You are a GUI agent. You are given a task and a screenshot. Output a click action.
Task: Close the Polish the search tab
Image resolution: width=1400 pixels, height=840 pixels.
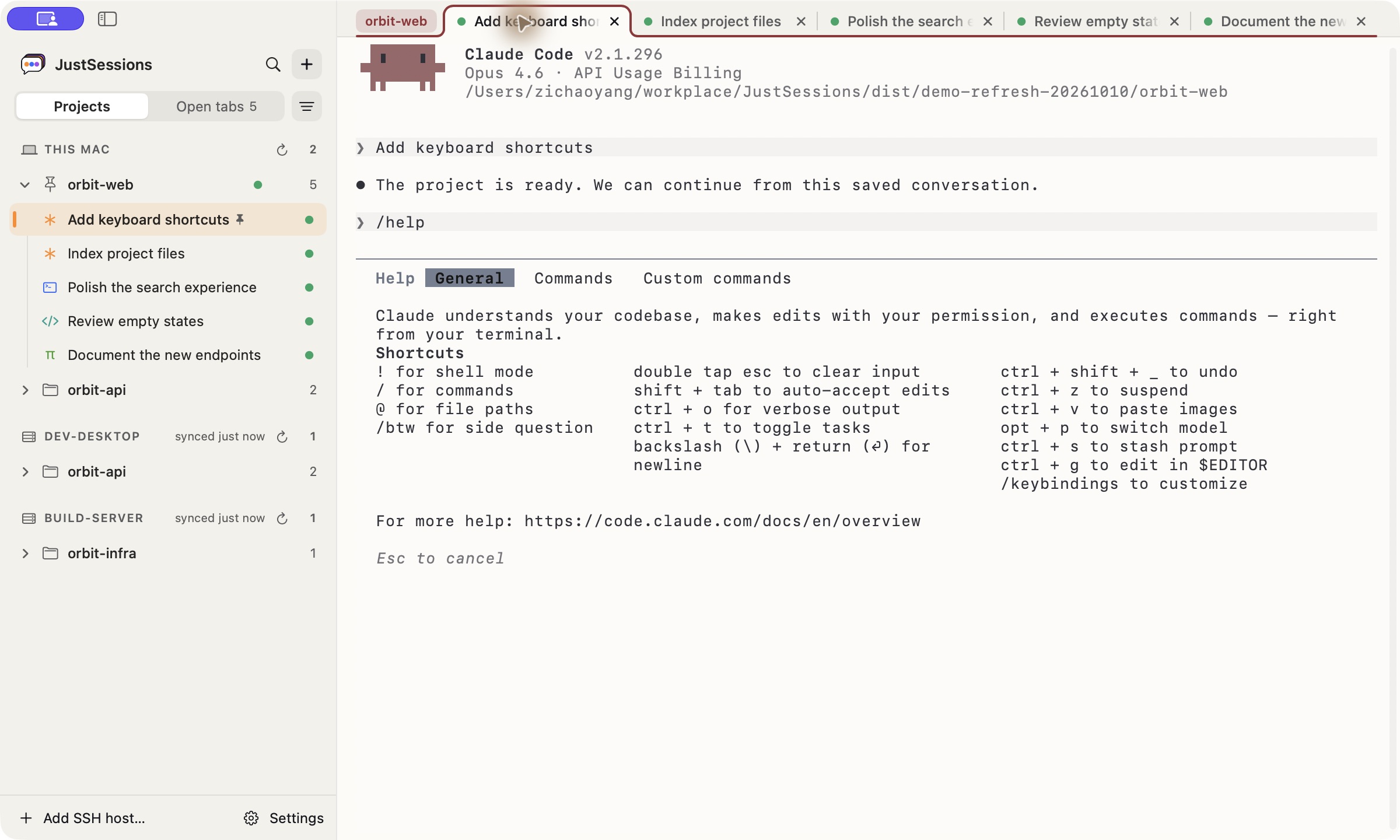pos(988,22)
